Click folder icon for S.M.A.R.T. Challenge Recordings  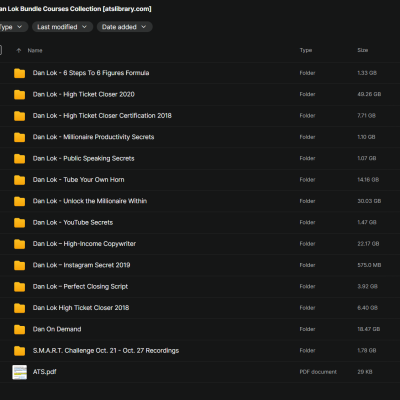click(x=20, y=350)
